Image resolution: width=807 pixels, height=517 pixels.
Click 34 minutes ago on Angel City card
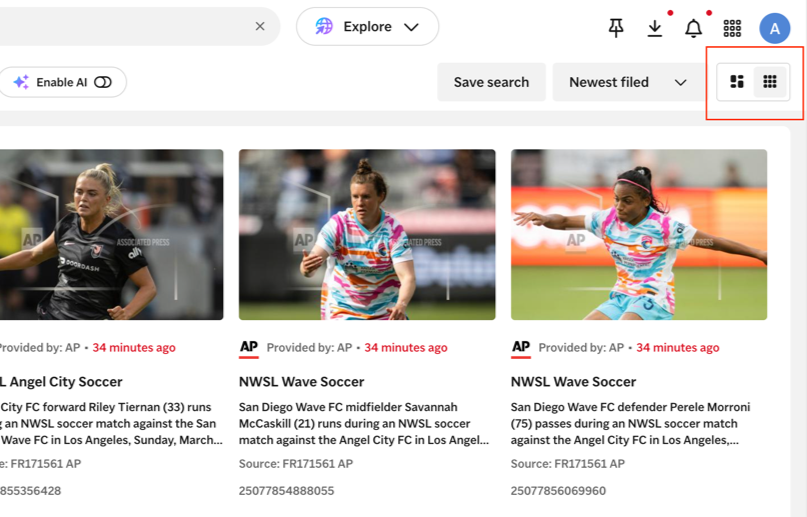pos(134,348)
